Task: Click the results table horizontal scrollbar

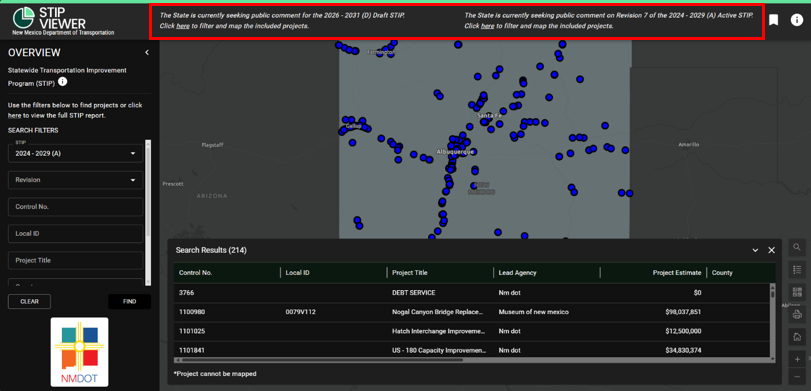Action: click(x=472, y=359)
